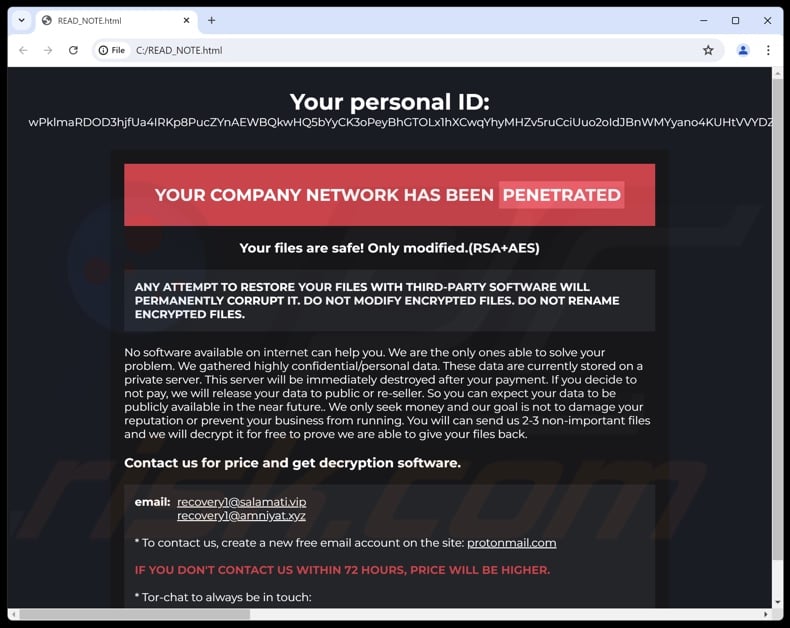The image size is (790, 628).
Task: Click the recovery1@amniyat.xyz email link
Action: 241,516
